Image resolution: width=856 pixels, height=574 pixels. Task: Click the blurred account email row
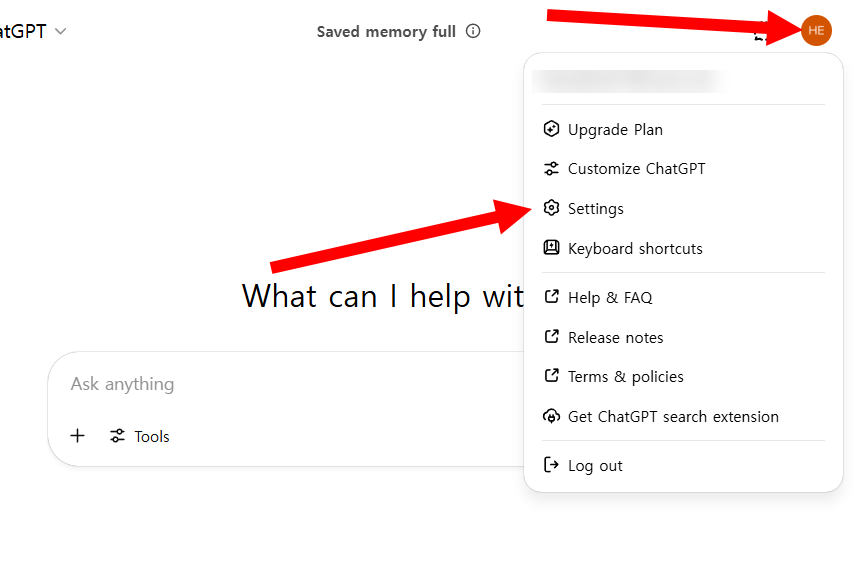tap(628, 81)
